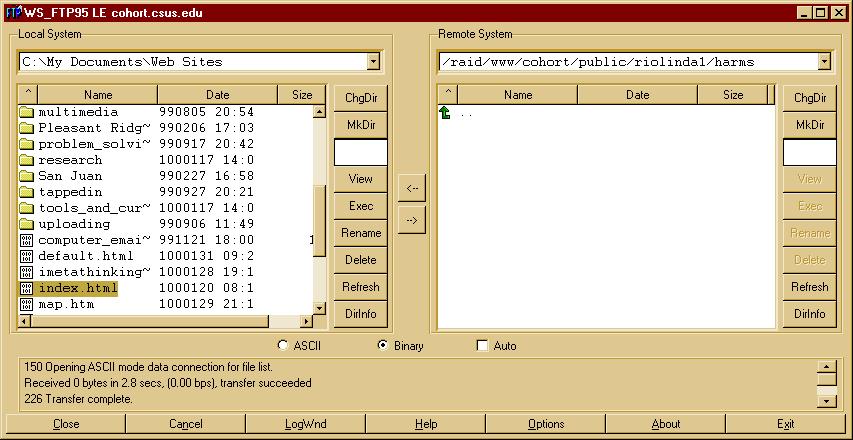Click the computer_emai~ file icon
The width and height of the screenshot is (853, 440).
[x=26, y=240]
